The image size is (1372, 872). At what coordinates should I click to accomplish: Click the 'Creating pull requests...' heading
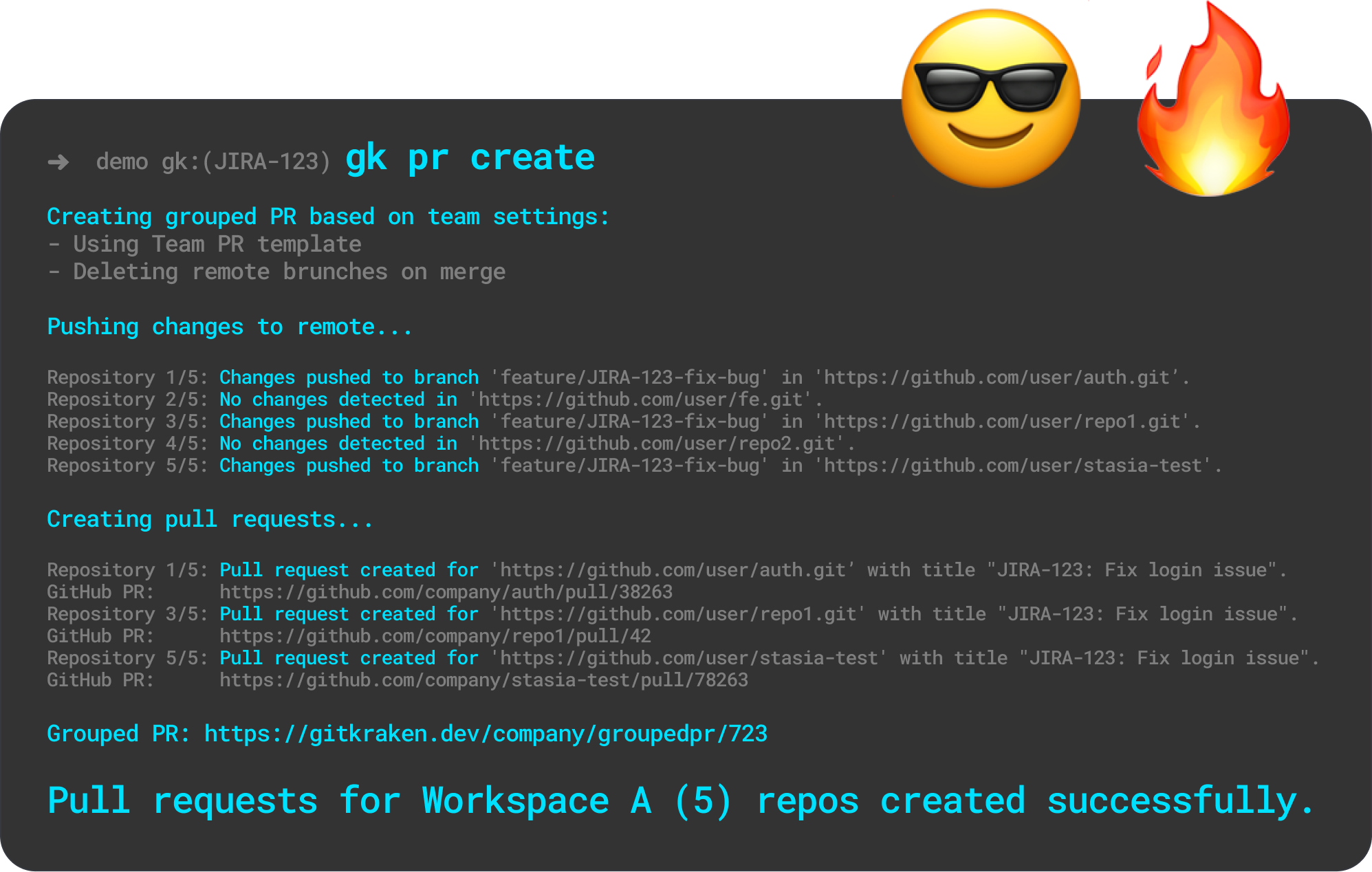[208, 519]
